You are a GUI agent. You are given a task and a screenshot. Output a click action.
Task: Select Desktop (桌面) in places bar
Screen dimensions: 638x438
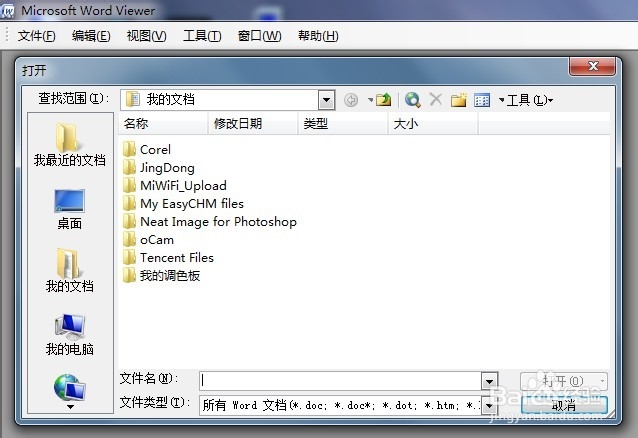(x=70, y=209)
